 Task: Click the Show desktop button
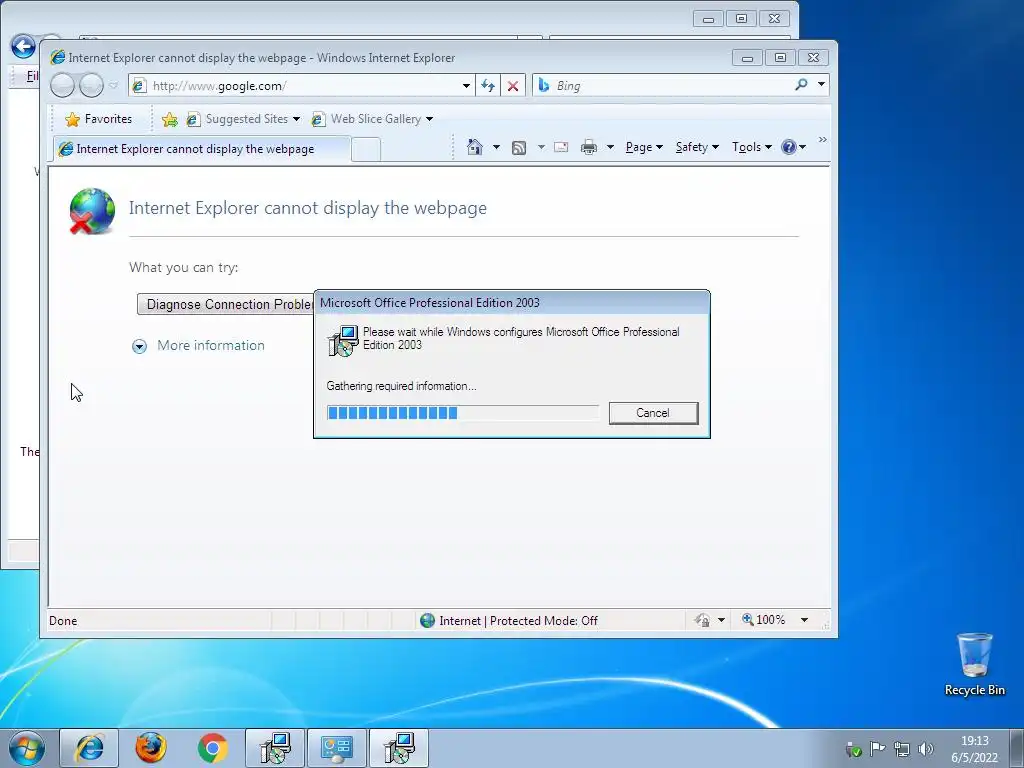pos(1017,748)
